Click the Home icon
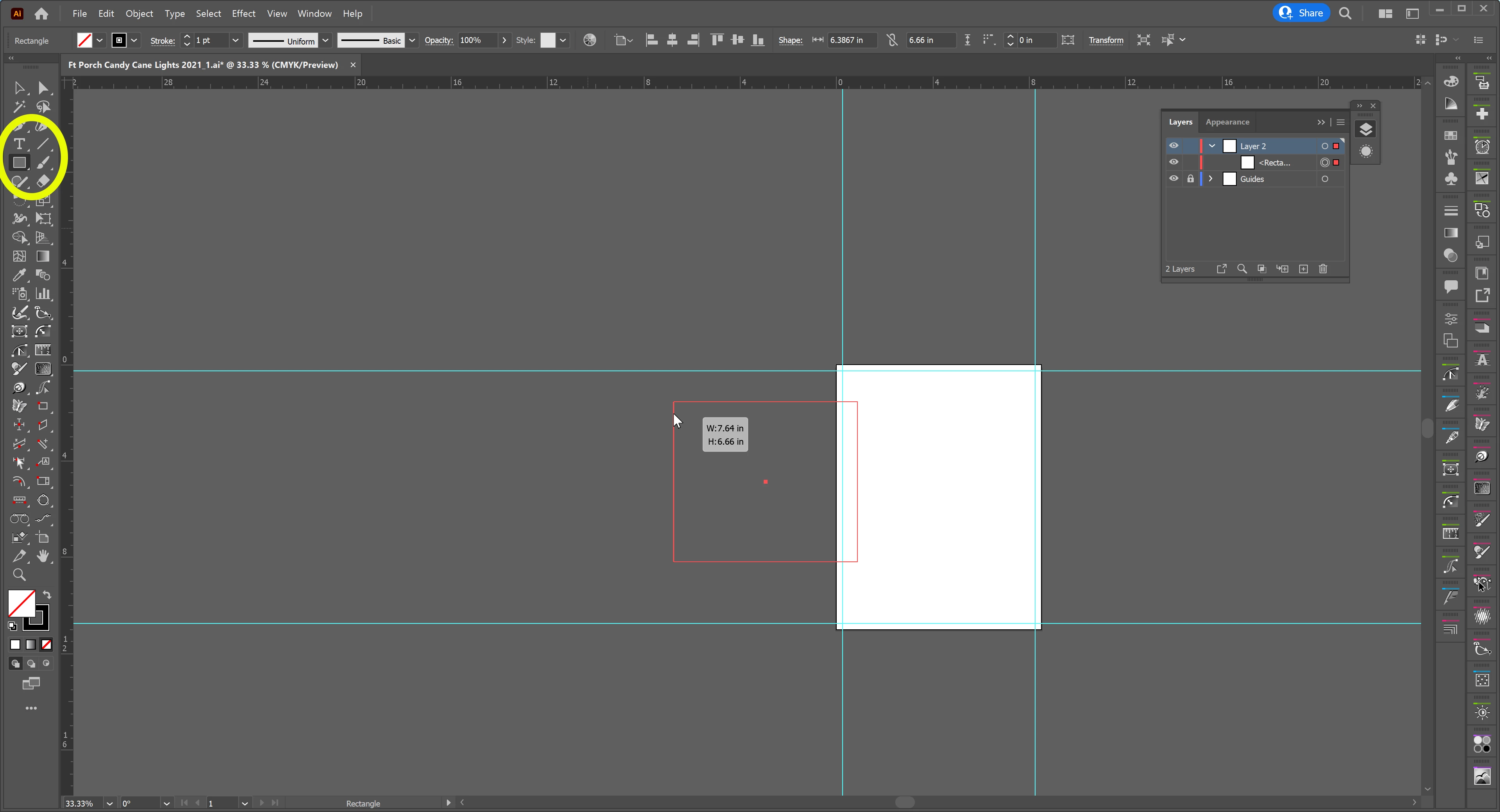 (41, 13)
